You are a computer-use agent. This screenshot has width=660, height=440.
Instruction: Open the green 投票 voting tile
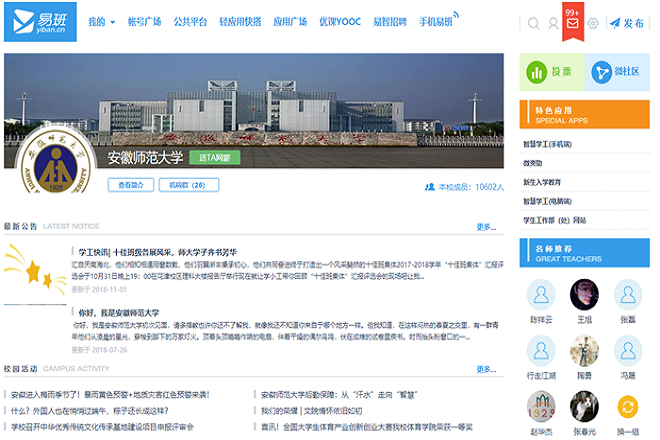coord(549,72)
